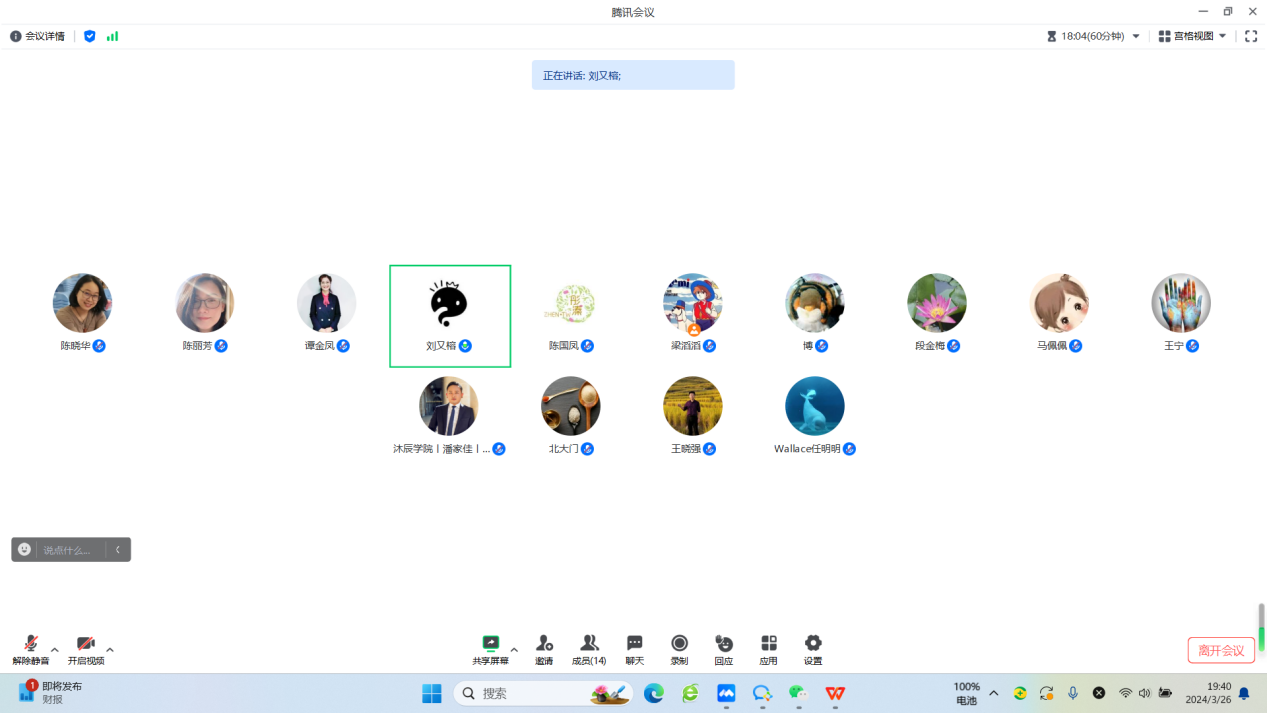Open meeting details info
Image resolution: width=1267 pixels, height=713 pixels.
point(37,36)
